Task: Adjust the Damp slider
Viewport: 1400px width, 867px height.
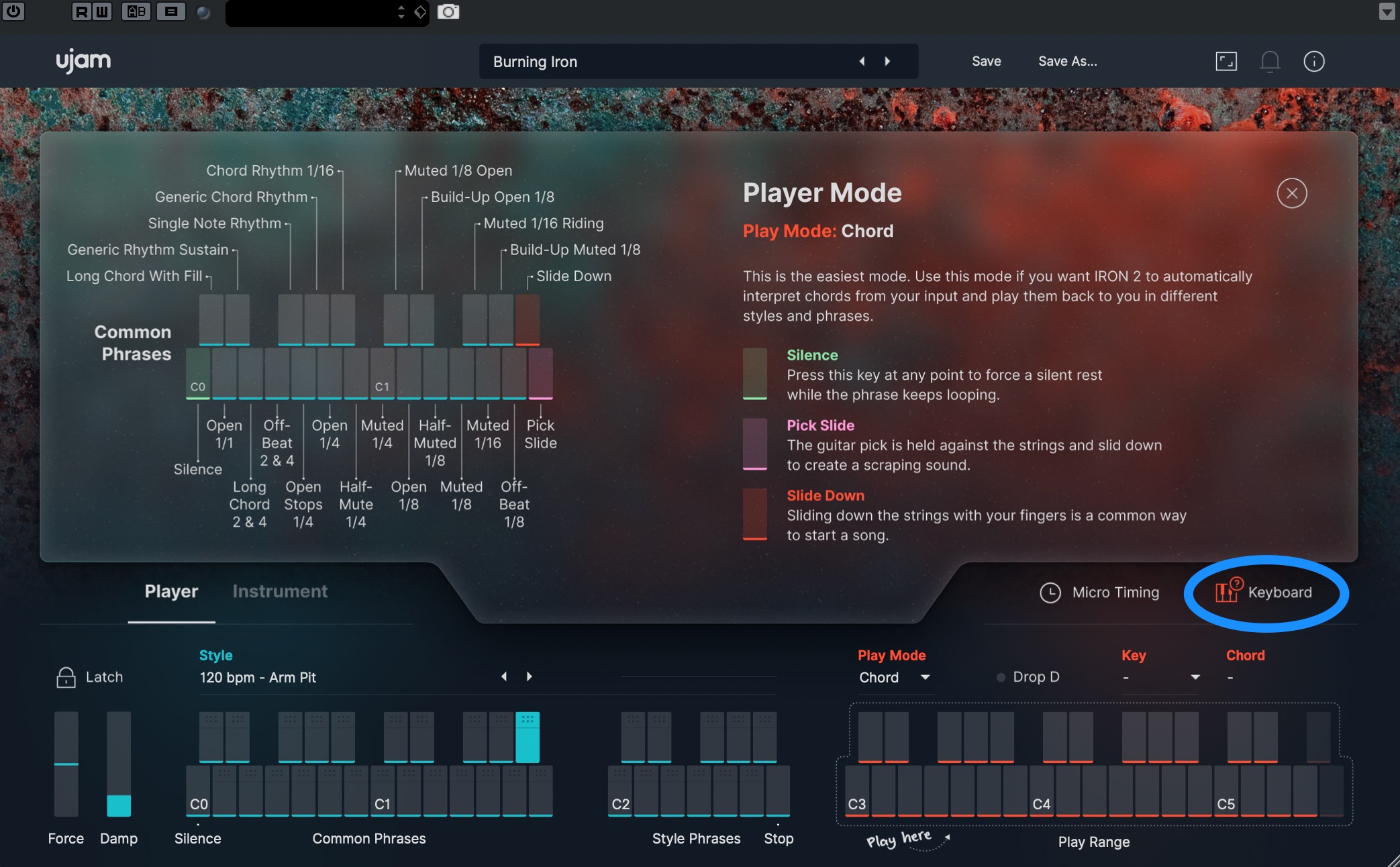Action: [119, 764]
